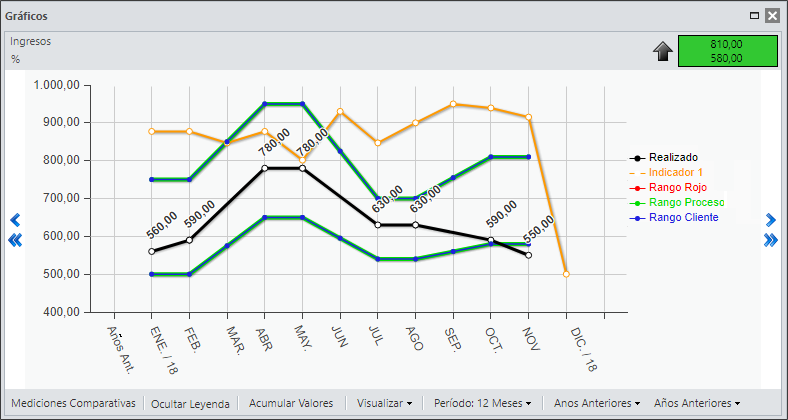Viewport: 788px width, 420px height.
Task: Click the black upward trend arrow icon
Action: (663, 51)
